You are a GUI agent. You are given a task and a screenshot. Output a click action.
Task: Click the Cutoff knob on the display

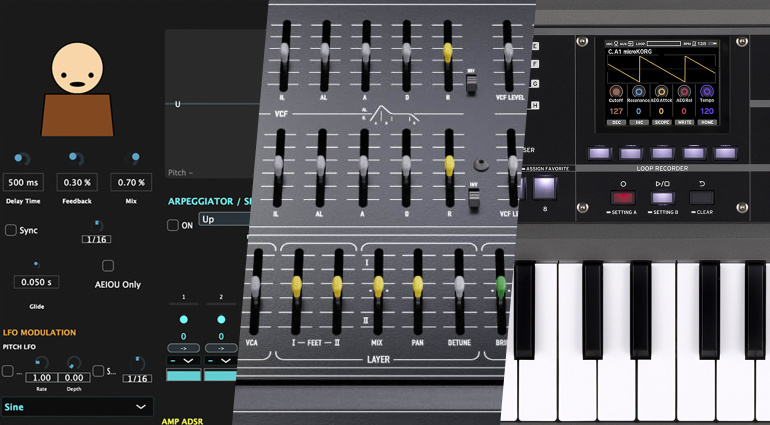pos(616,92)
